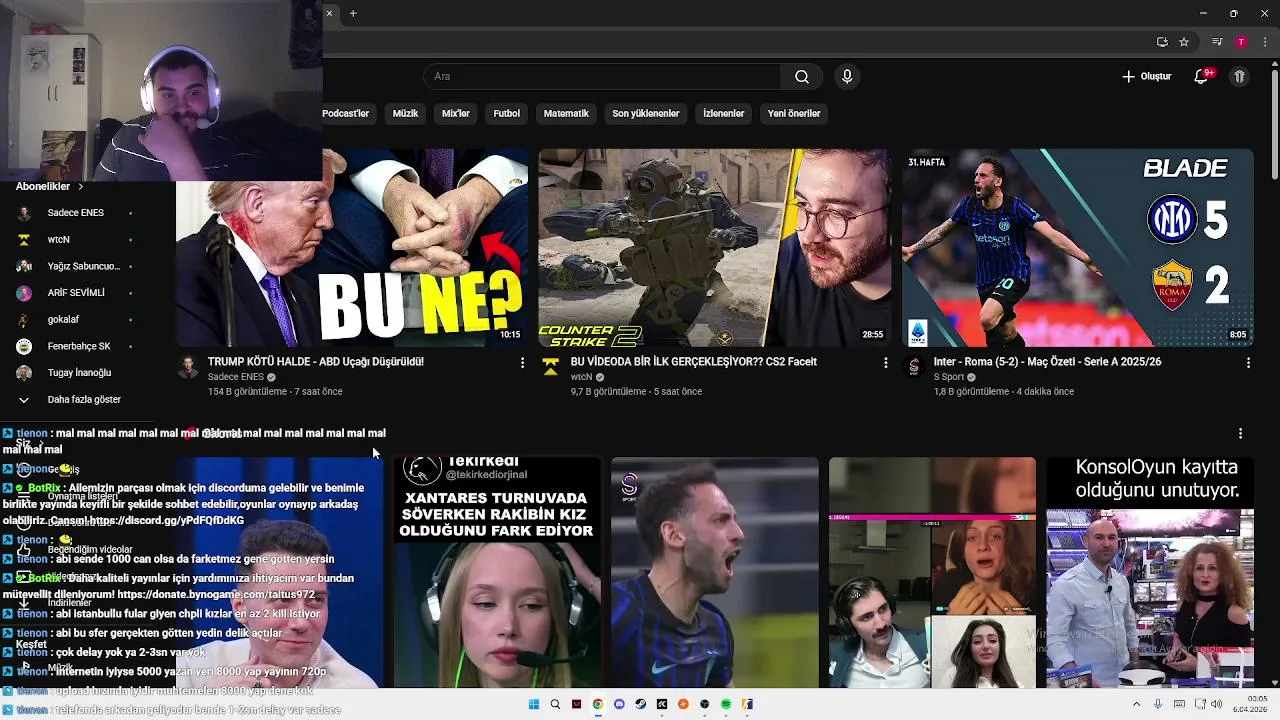Open the Windows Start menu
This screenshot has height=720, width=1280.
click(x=533, y=704)
